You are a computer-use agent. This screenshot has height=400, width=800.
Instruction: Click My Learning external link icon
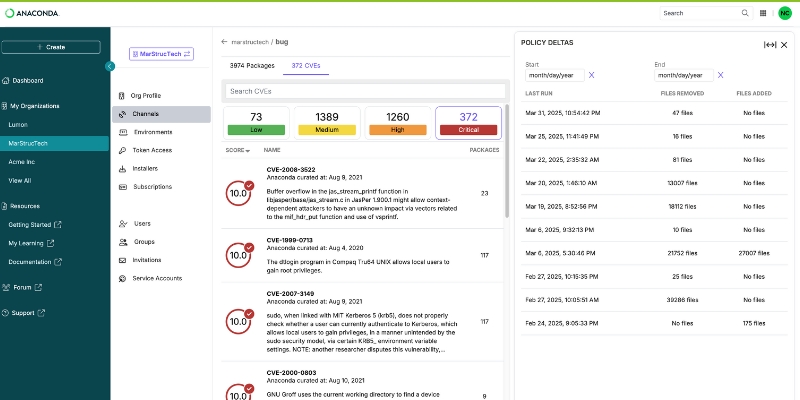click(50, 243)
